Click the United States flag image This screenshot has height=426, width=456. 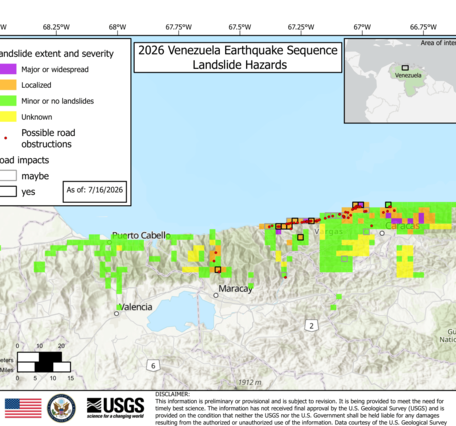[23, 408]
